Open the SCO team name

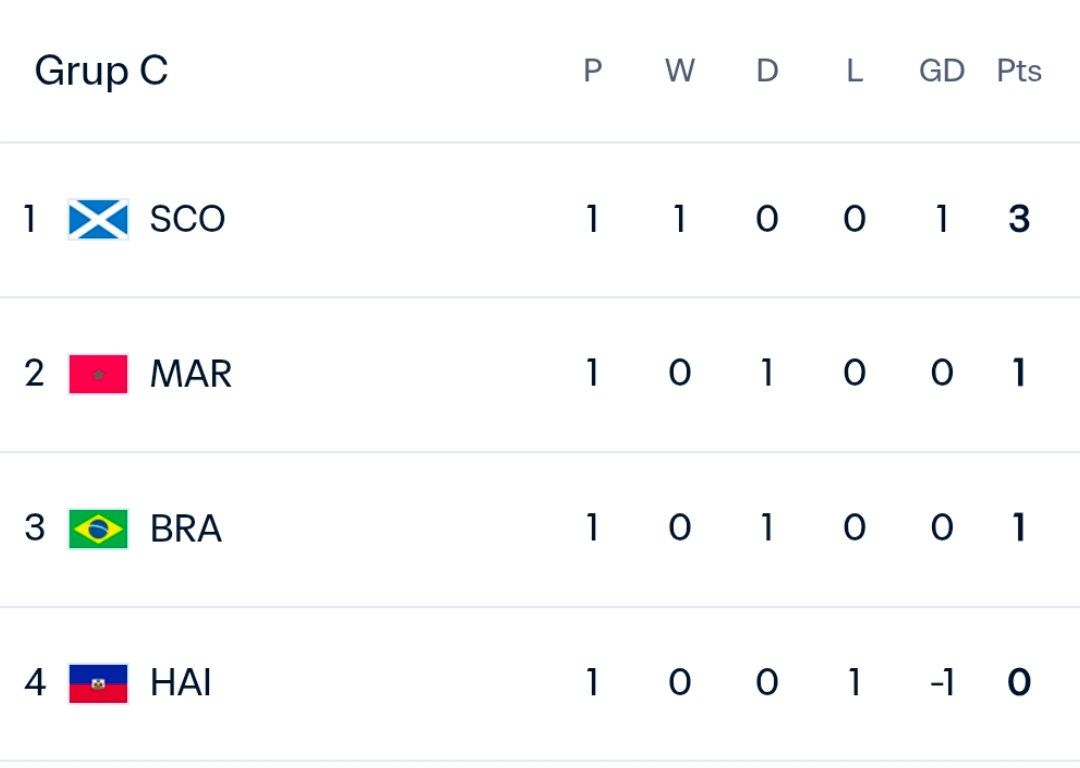click(x=187, y=219)
